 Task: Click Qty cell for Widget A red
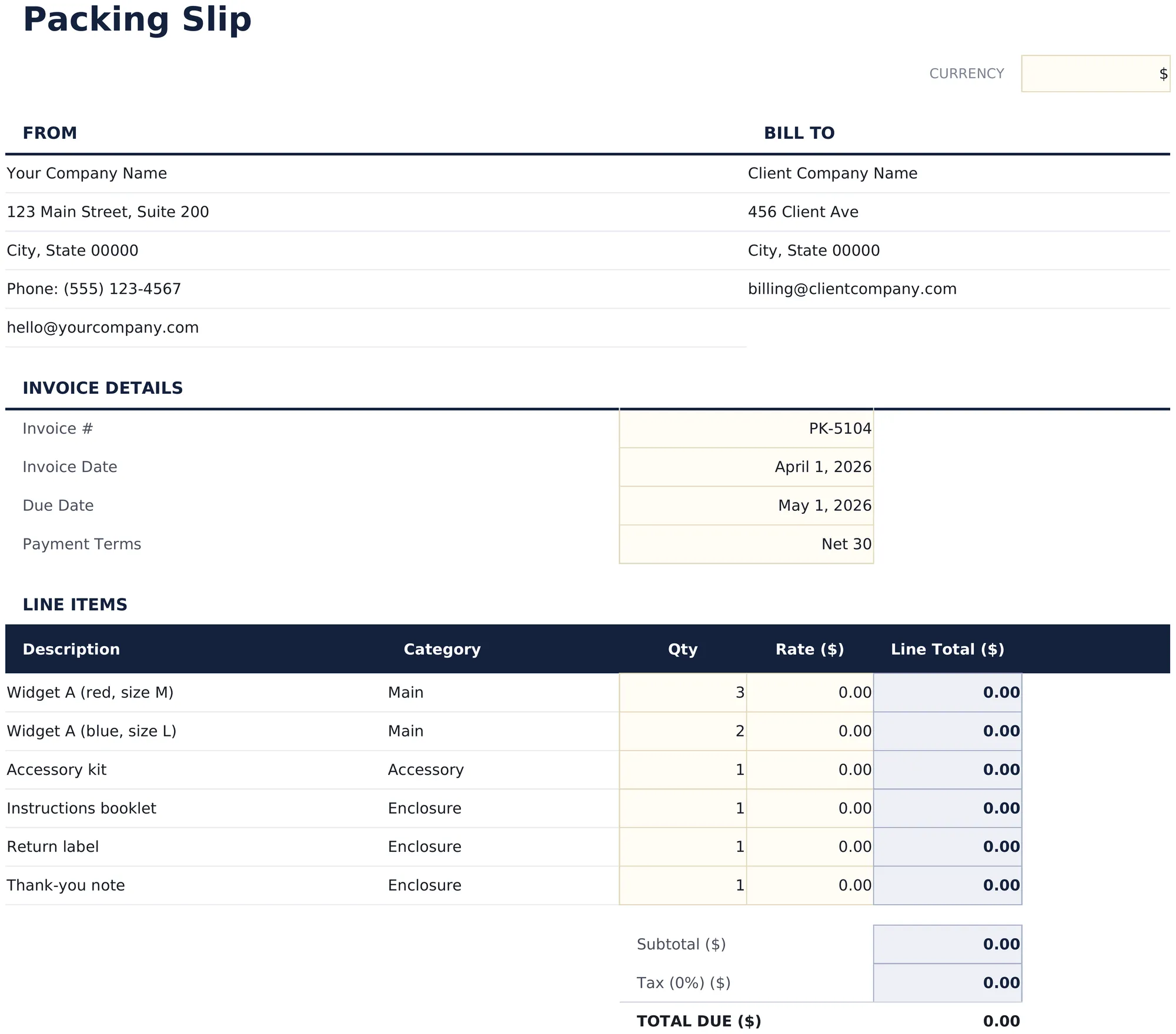click(x=683, y=692)
